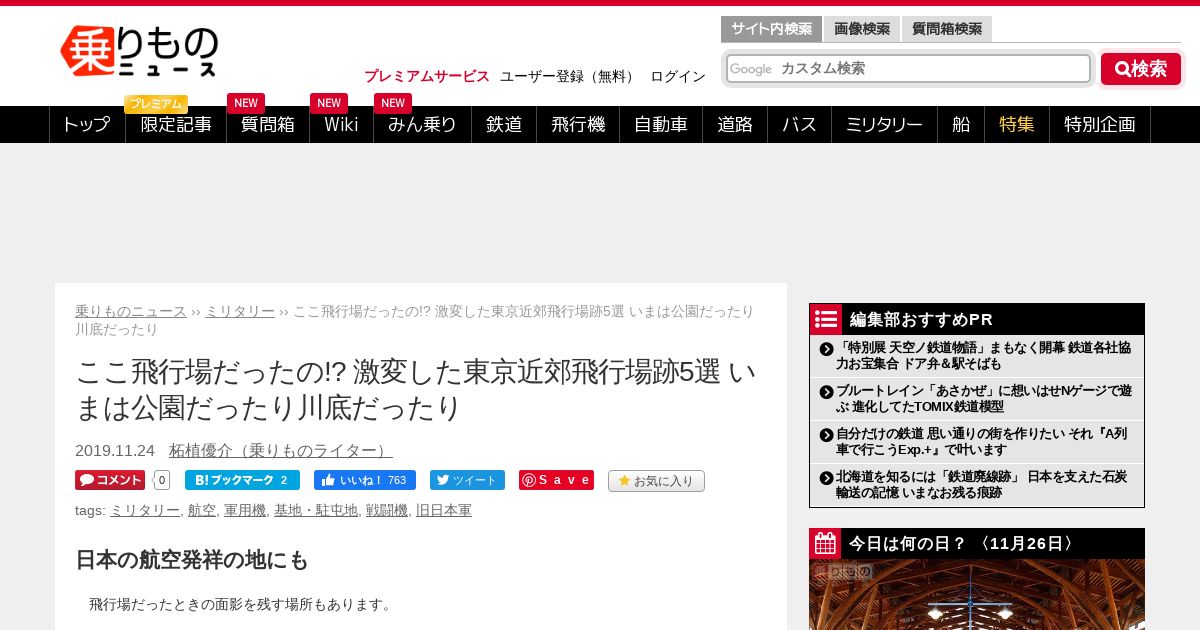Screen dimensions: 1200x630
Task: Click the arrow bullet beside ブルートレイン「あさかぜ」
Action: pyautogui.click(x=826, y=392)
